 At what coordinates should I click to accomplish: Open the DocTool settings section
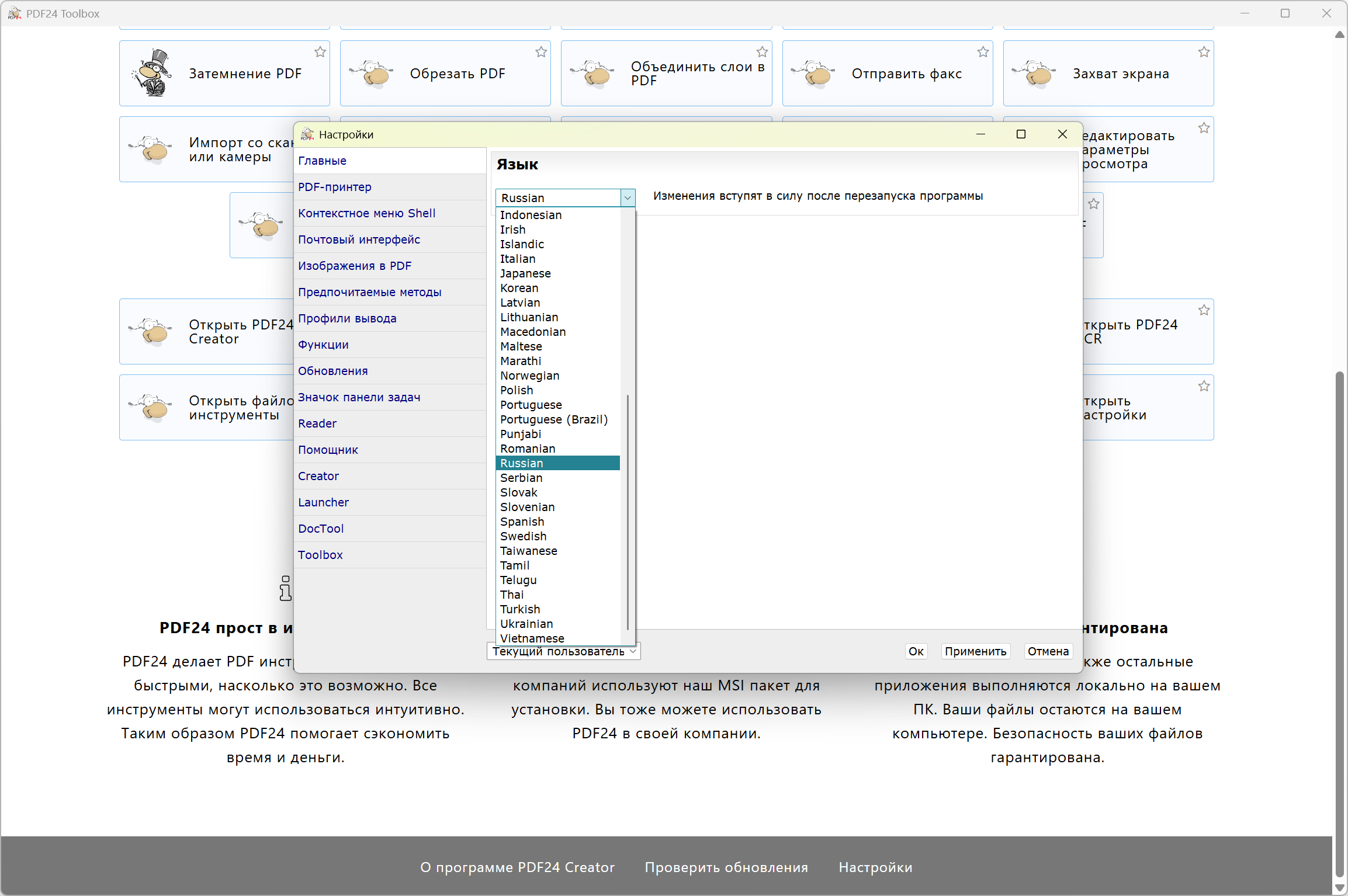(390, 529)
